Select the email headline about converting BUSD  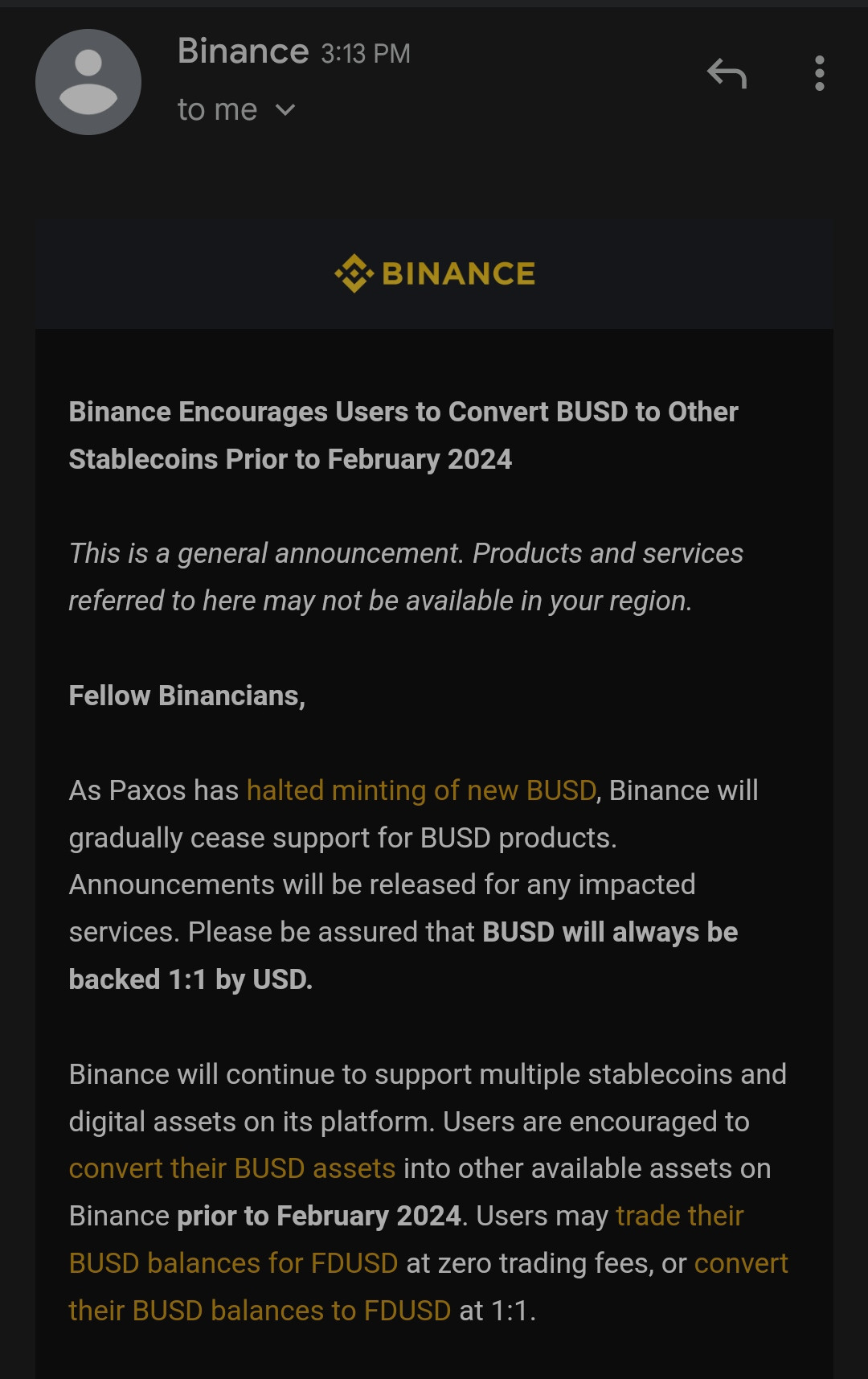tap(403, 435)
